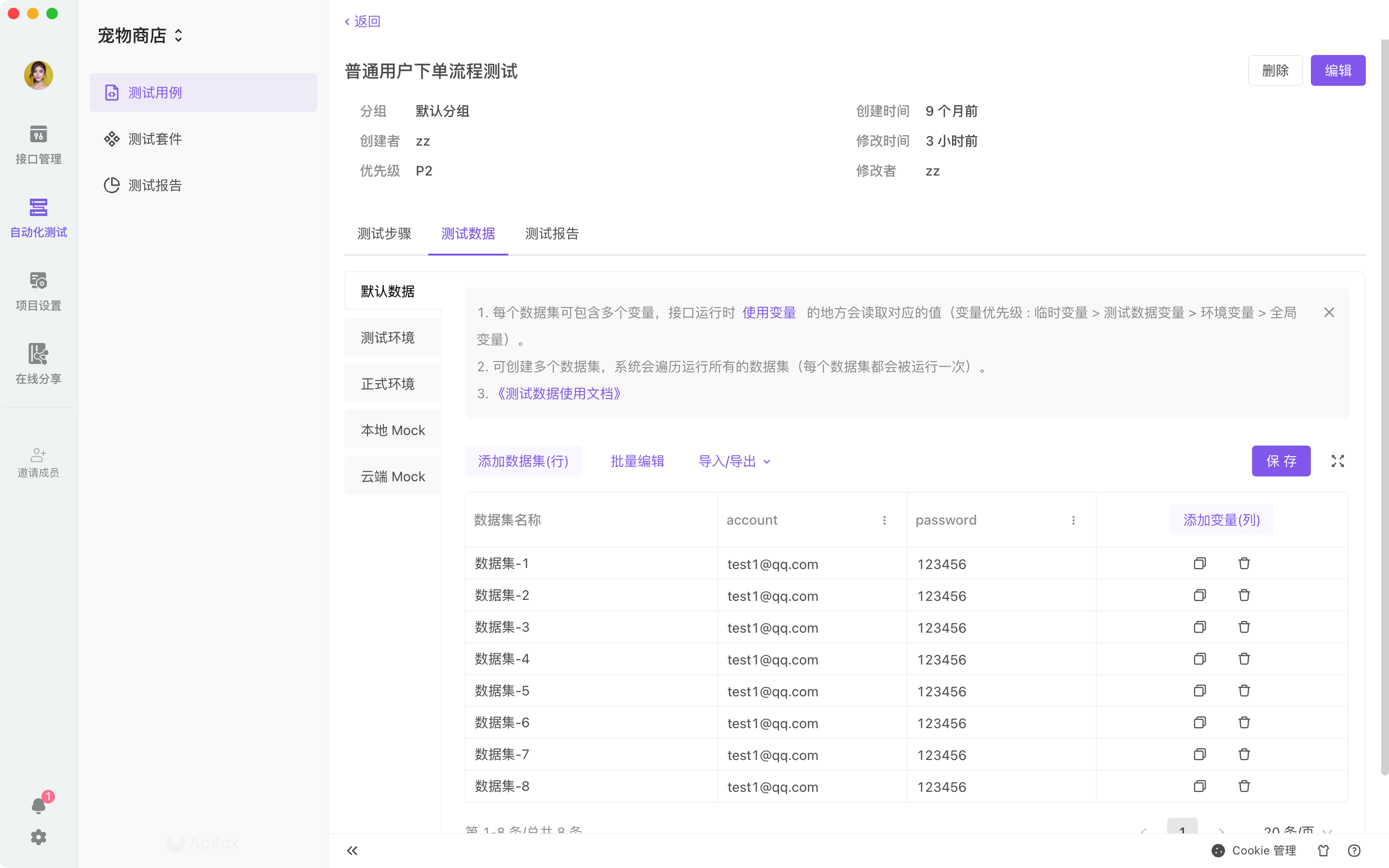Switch to the 测试步骤 tab
The width and height of the screenshot is (1389, 868).
click(384, 234)
